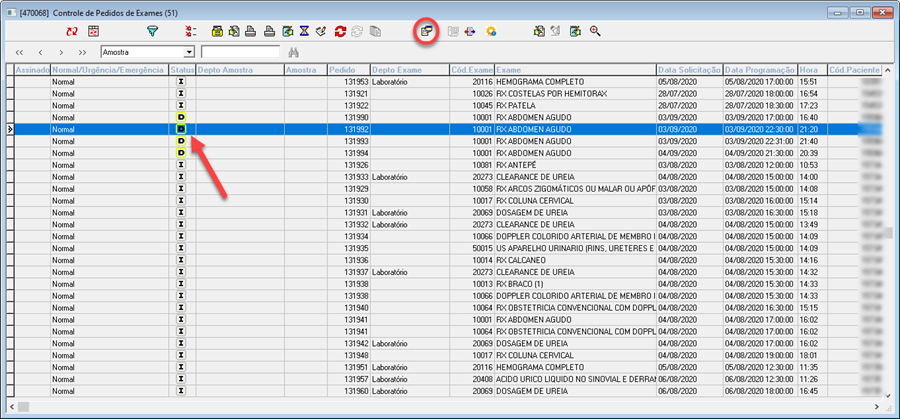Viewport: 900px width, 419px height.
Task: Click the red checklist icon
Action: [191, 32]
